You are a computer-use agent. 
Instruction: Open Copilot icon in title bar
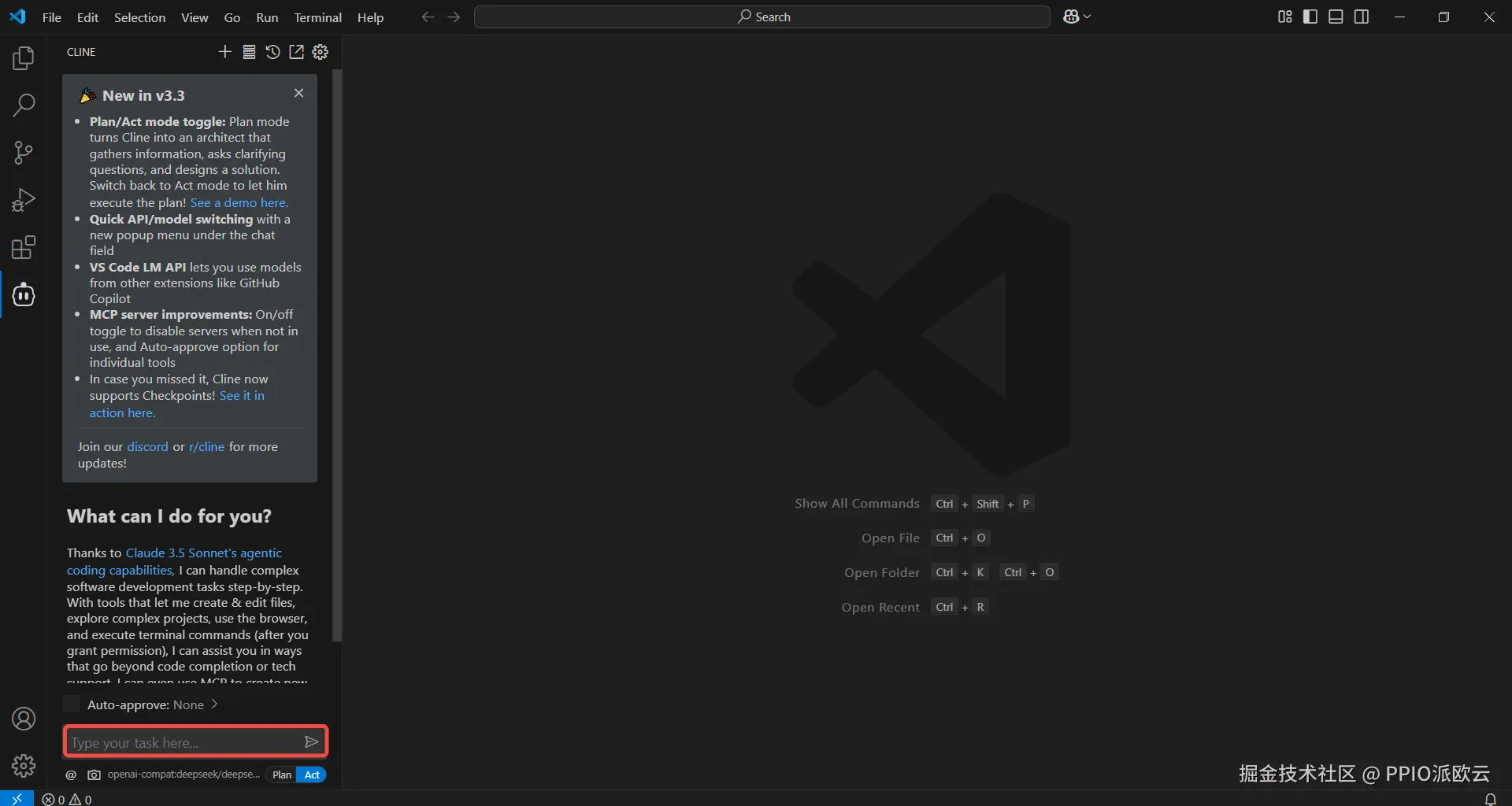point(1071,17)
